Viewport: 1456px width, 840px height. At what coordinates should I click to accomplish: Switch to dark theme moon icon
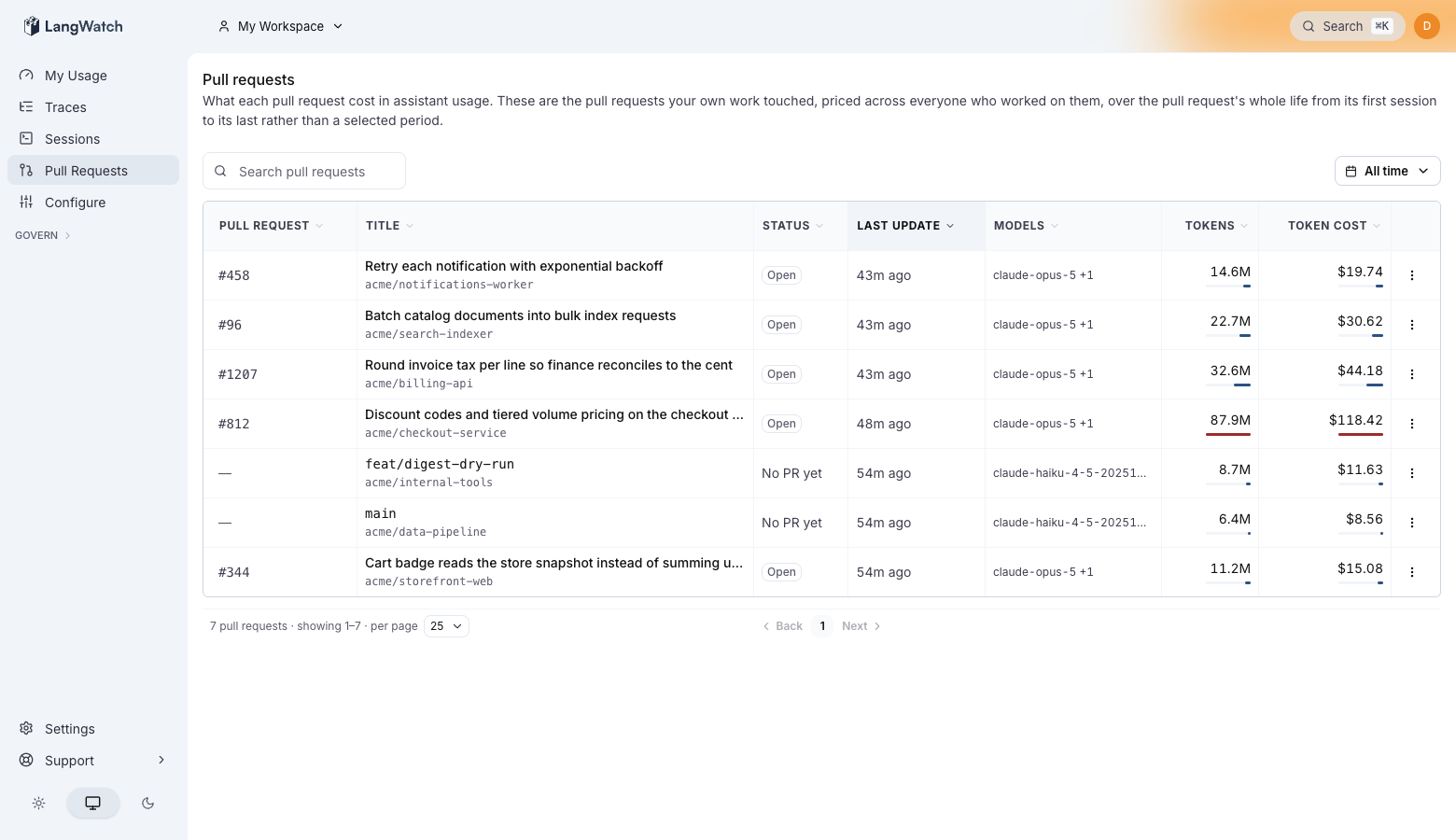pos(147,803)
